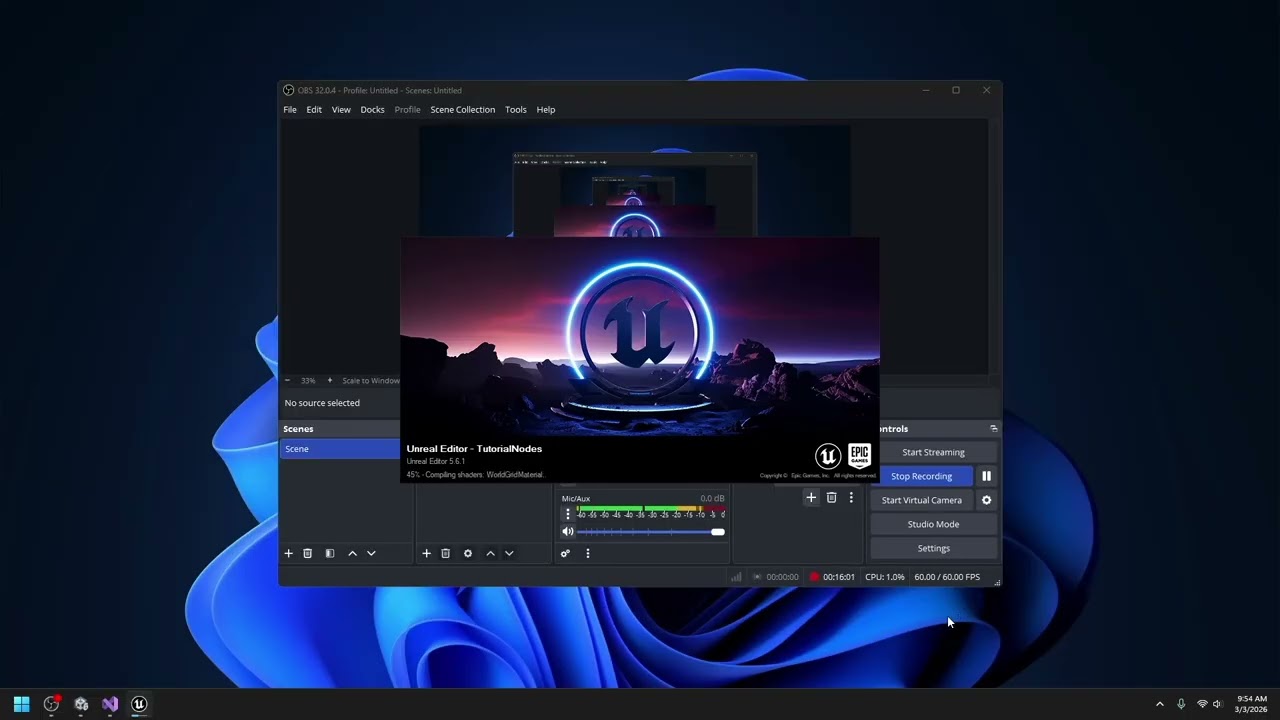Open Visual Studio from the taskbar
This screenshot has width=1280, height=720.
pyautogui.click(x=110, y=704)
